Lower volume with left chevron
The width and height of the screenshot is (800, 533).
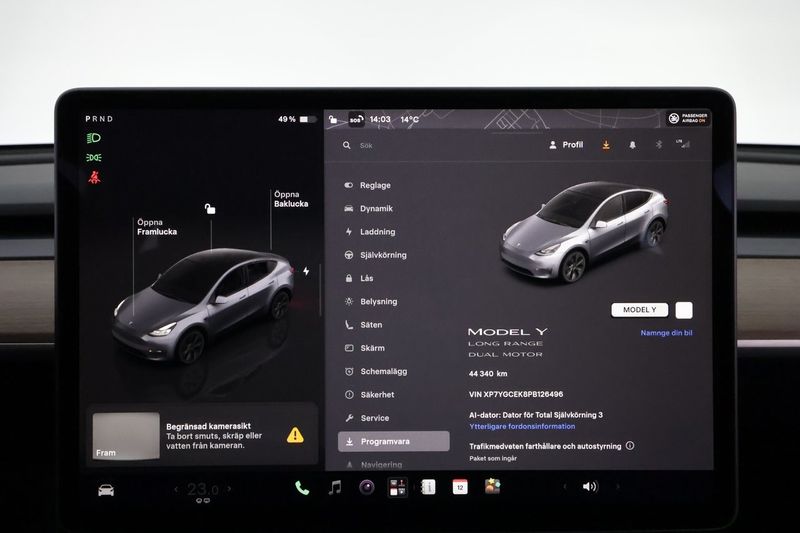click(x=564, y=487)
